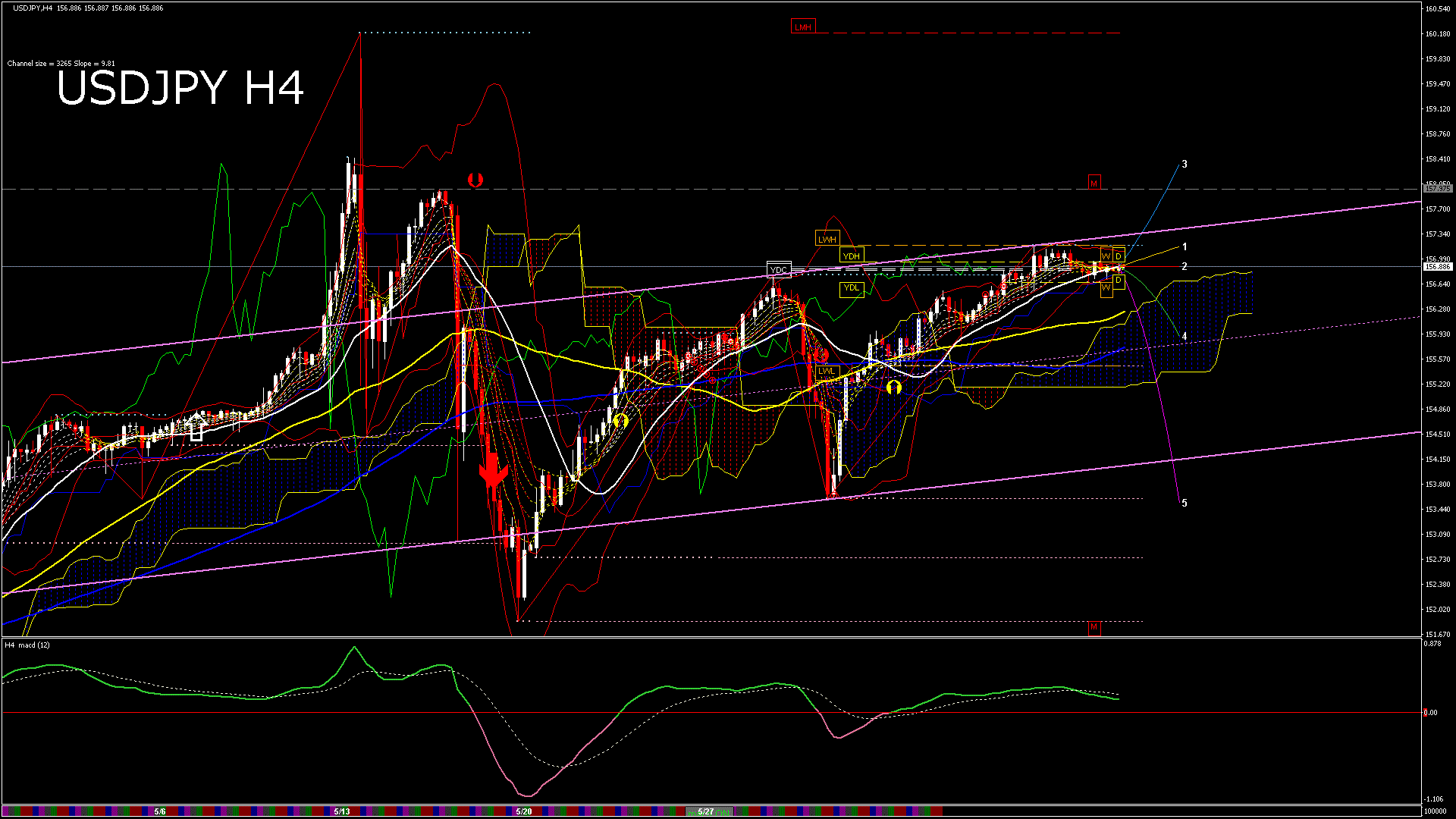1456x819 pixels.
Task: Click the upper D pivot box
Action: 1119,256
